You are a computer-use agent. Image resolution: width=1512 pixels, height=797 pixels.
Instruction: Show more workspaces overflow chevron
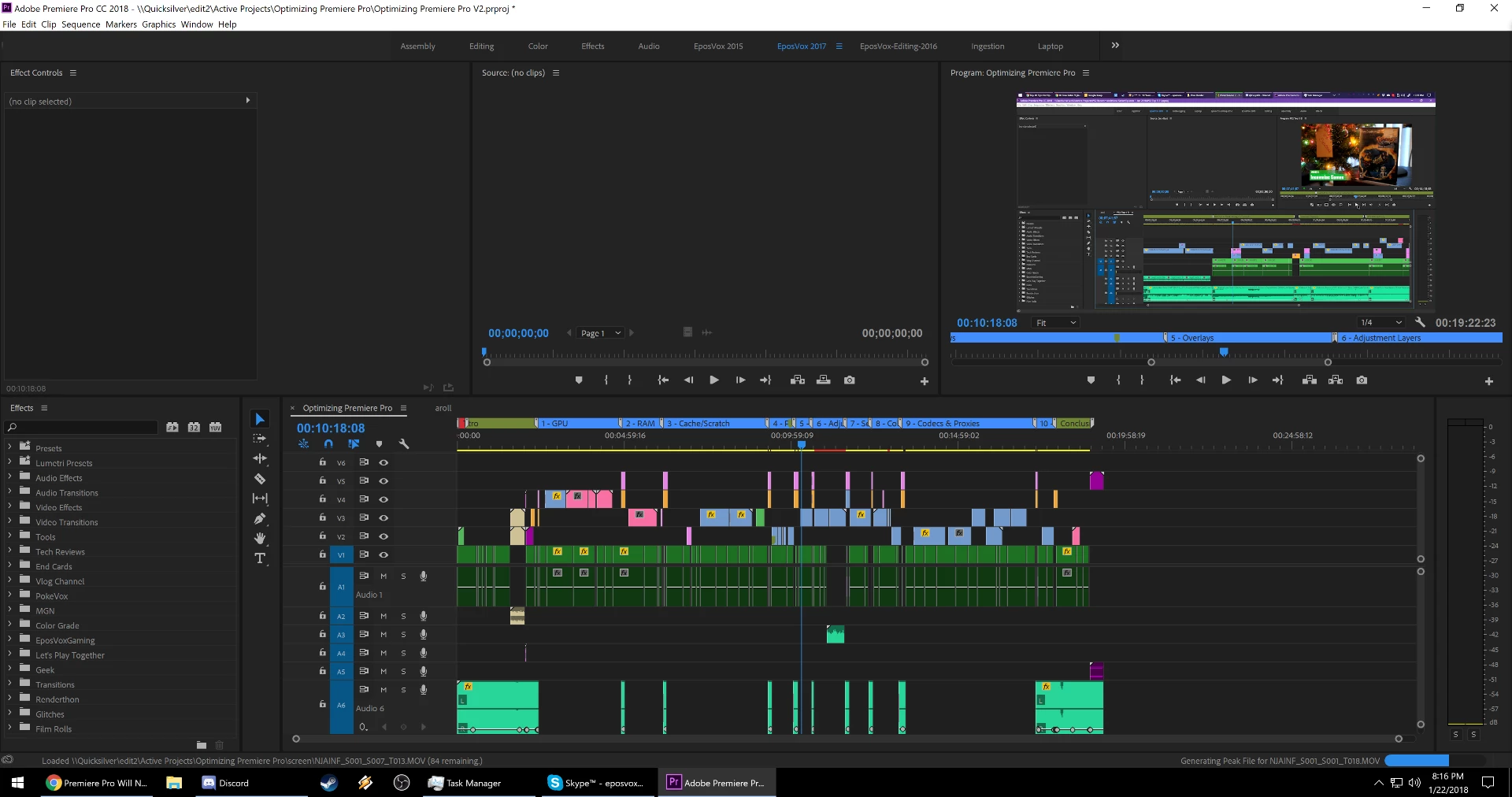click(x=1115, y=46)
